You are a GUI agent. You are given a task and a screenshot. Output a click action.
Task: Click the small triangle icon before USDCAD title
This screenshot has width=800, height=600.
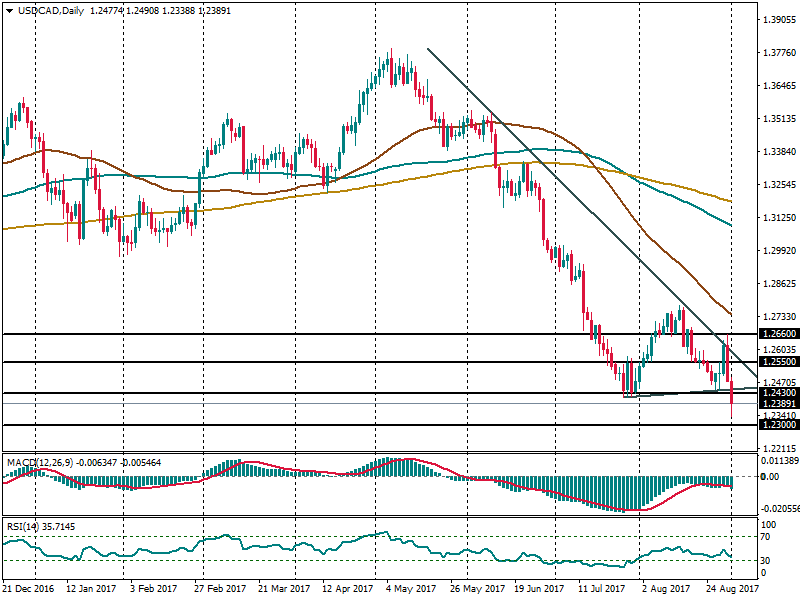9,10
